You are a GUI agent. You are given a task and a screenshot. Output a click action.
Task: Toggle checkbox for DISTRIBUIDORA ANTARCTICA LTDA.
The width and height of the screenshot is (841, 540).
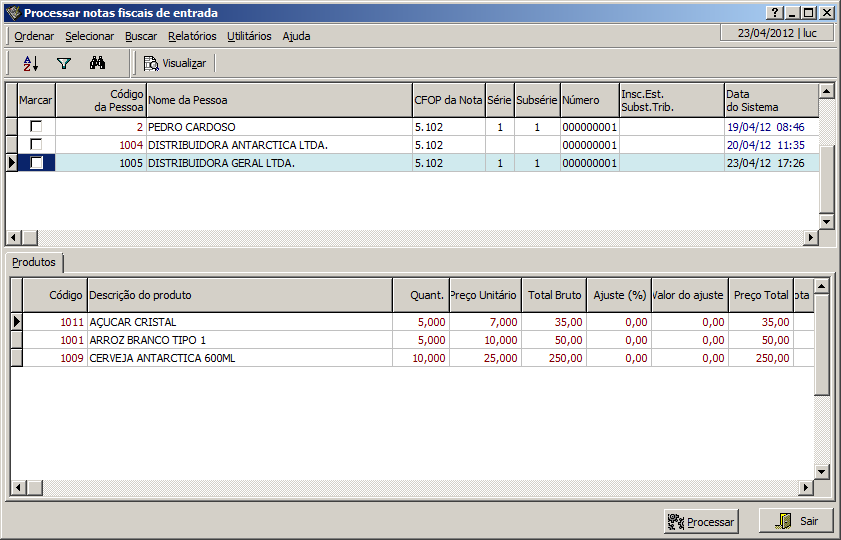pos(37,145)
